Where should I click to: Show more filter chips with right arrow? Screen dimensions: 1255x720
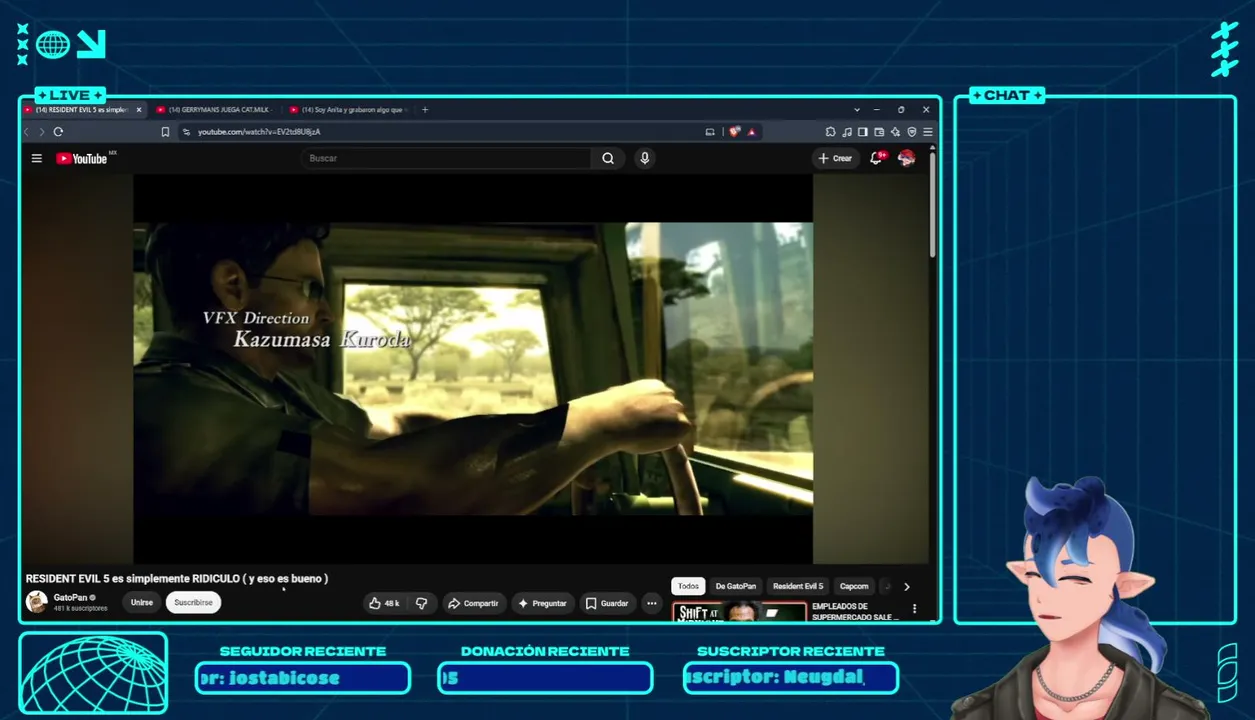pyautogui.click(x=907, y=586)
